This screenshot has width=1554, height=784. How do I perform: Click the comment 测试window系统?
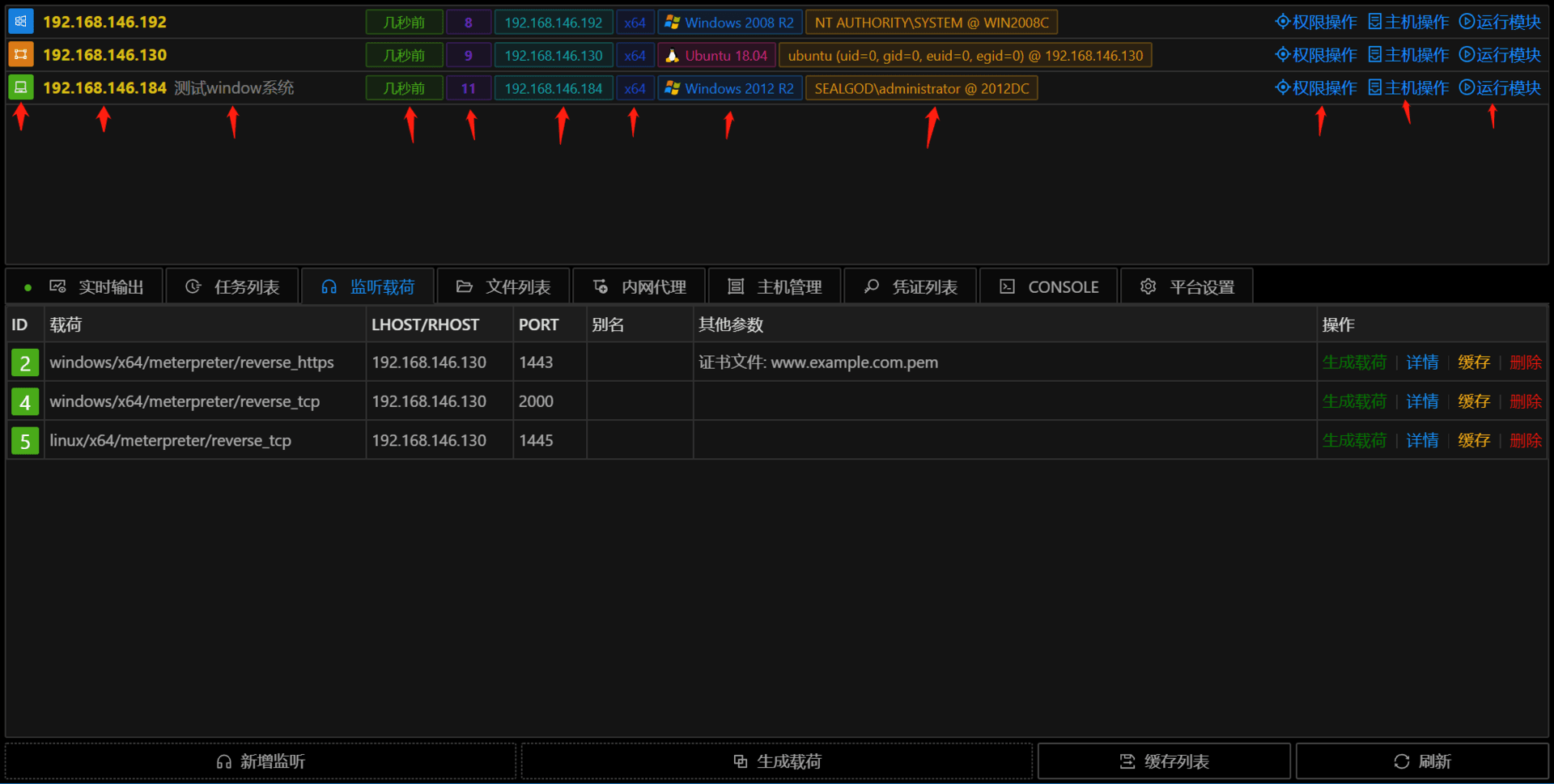point(234,87)
